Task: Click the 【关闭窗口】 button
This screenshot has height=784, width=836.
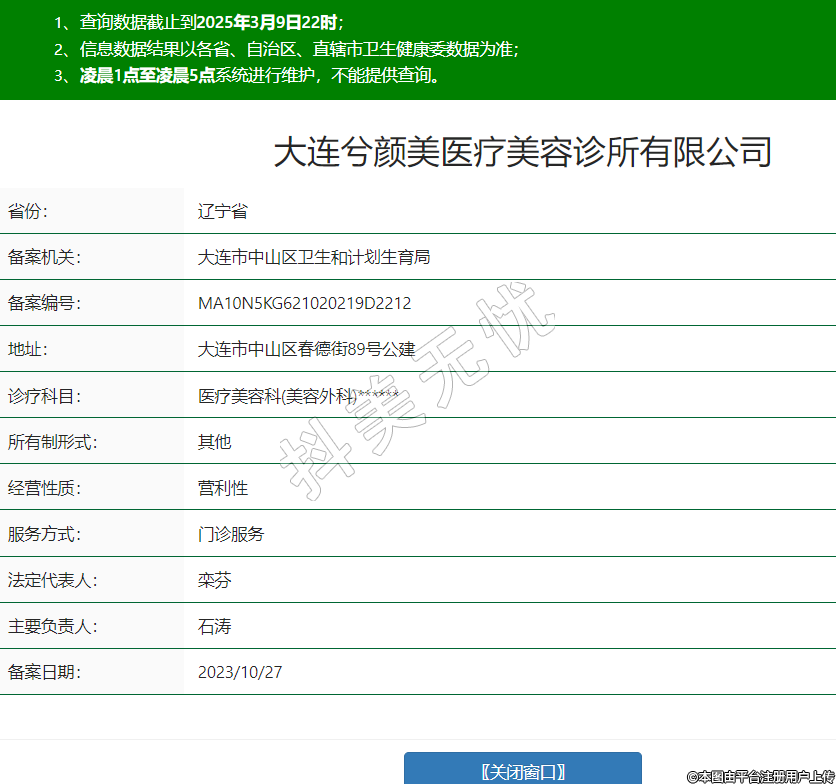Action: tap(522, 770)
